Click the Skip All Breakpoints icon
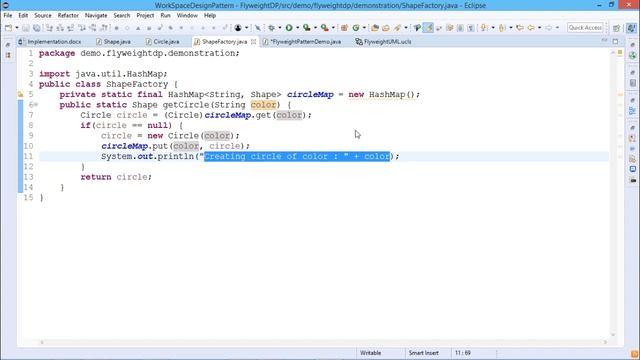Image resolution: width=640 pixels, height=360 pixels. [x=258, y=28]
